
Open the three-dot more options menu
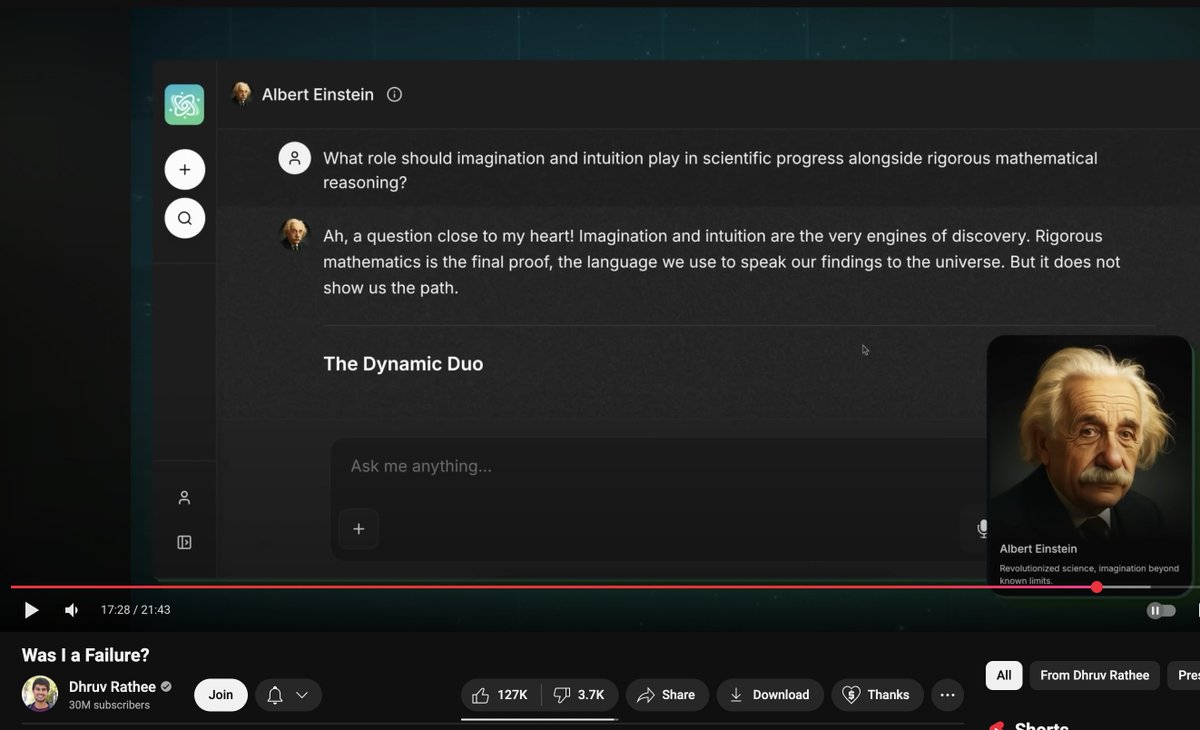coord(946,694)
